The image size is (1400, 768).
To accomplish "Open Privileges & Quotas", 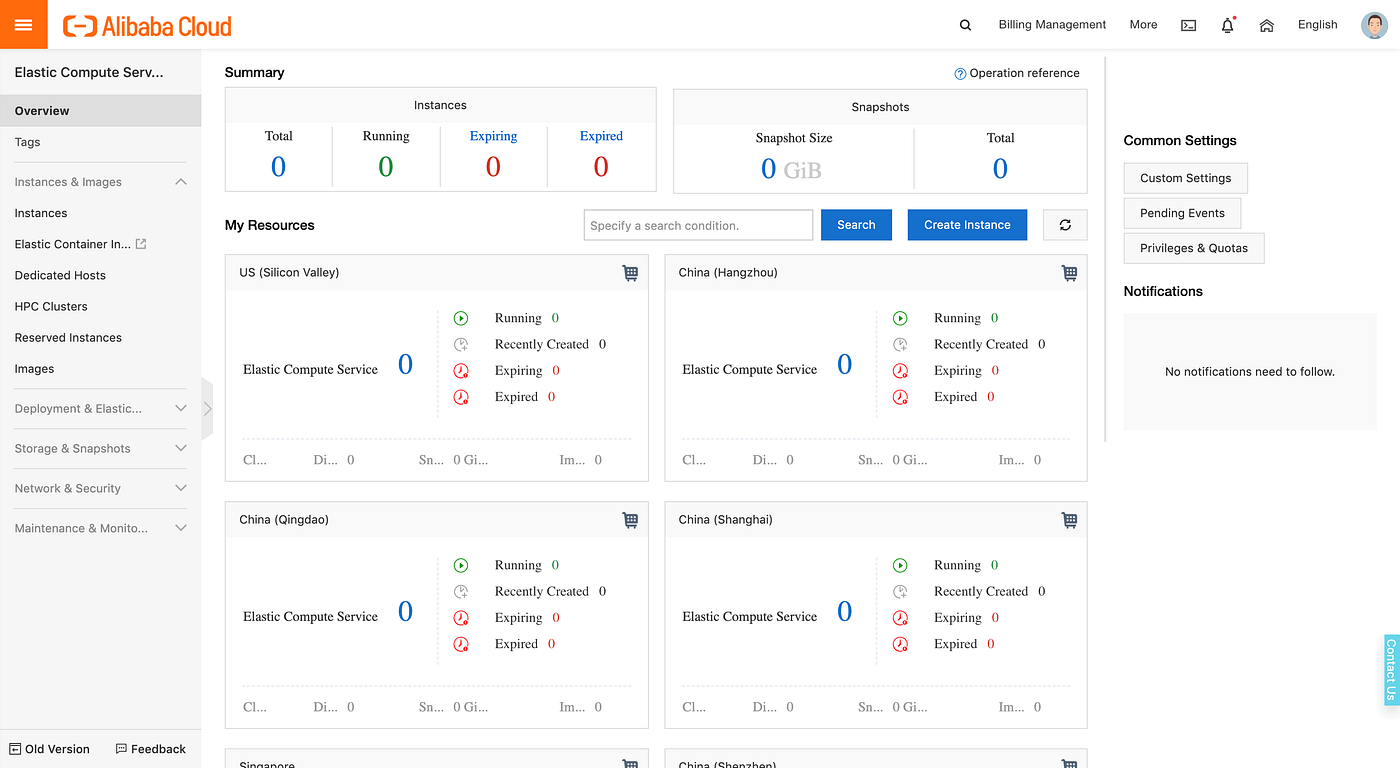I will pos(1194,248).
